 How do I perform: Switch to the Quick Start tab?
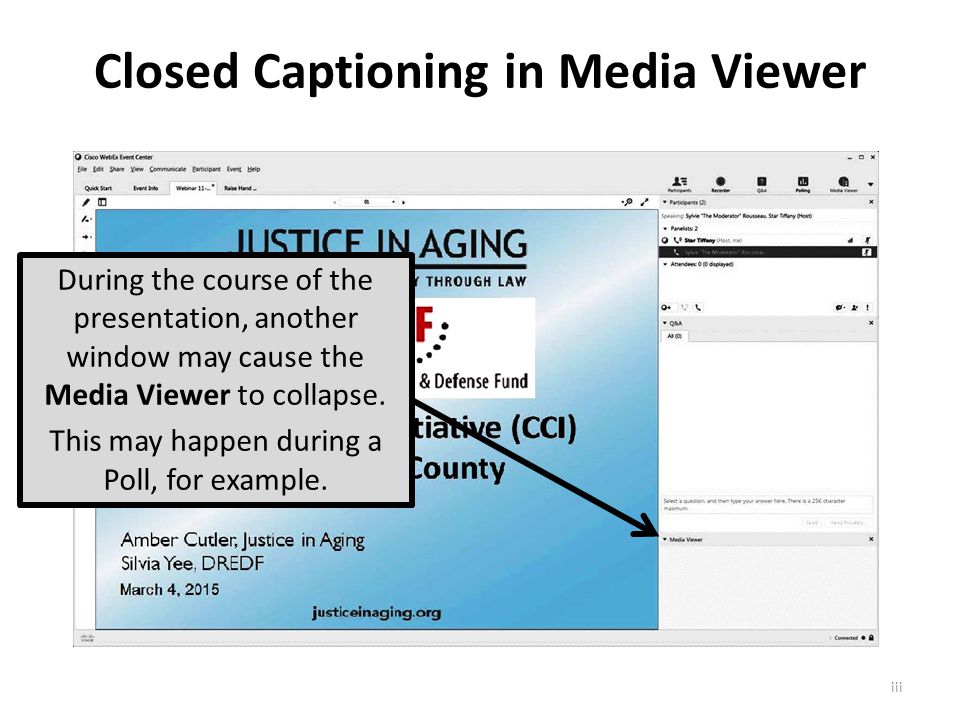coord(98,188)
